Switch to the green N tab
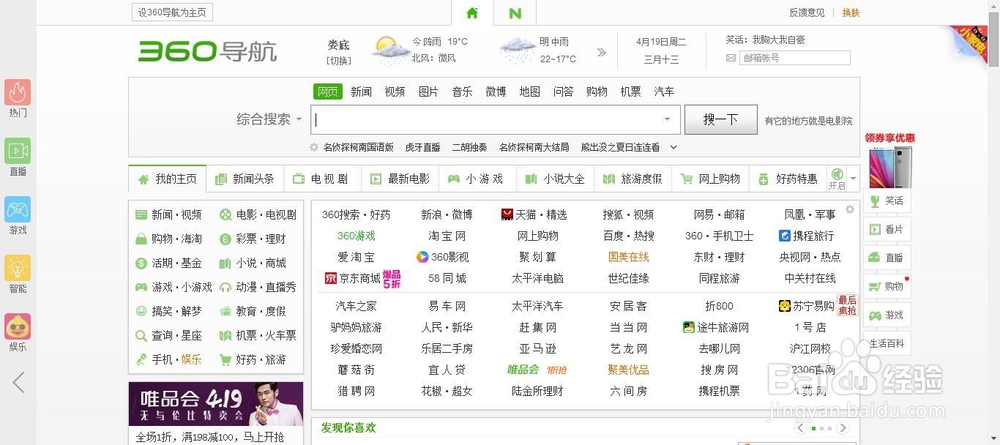1000x445 pixels. [x=515, y=13]
